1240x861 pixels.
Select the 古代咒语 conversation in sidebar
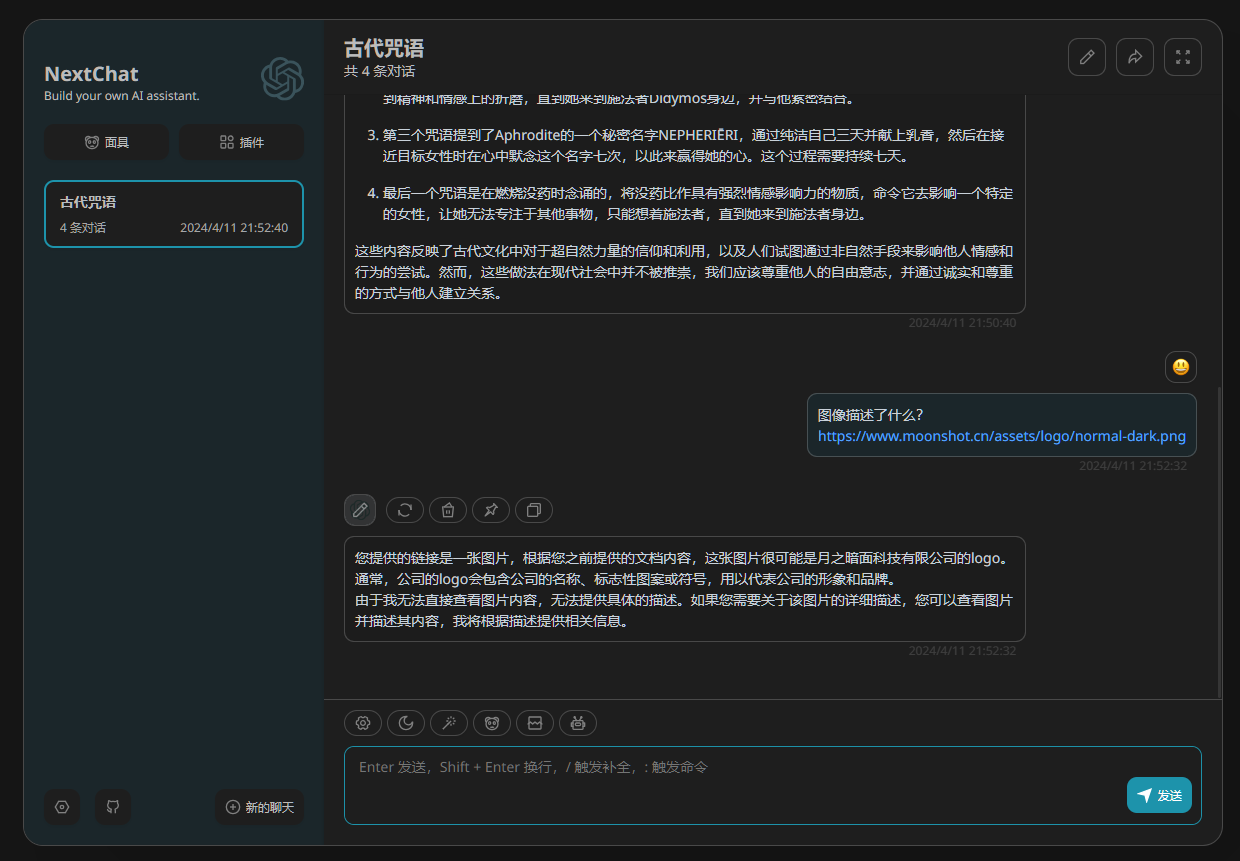click(173, 213)
